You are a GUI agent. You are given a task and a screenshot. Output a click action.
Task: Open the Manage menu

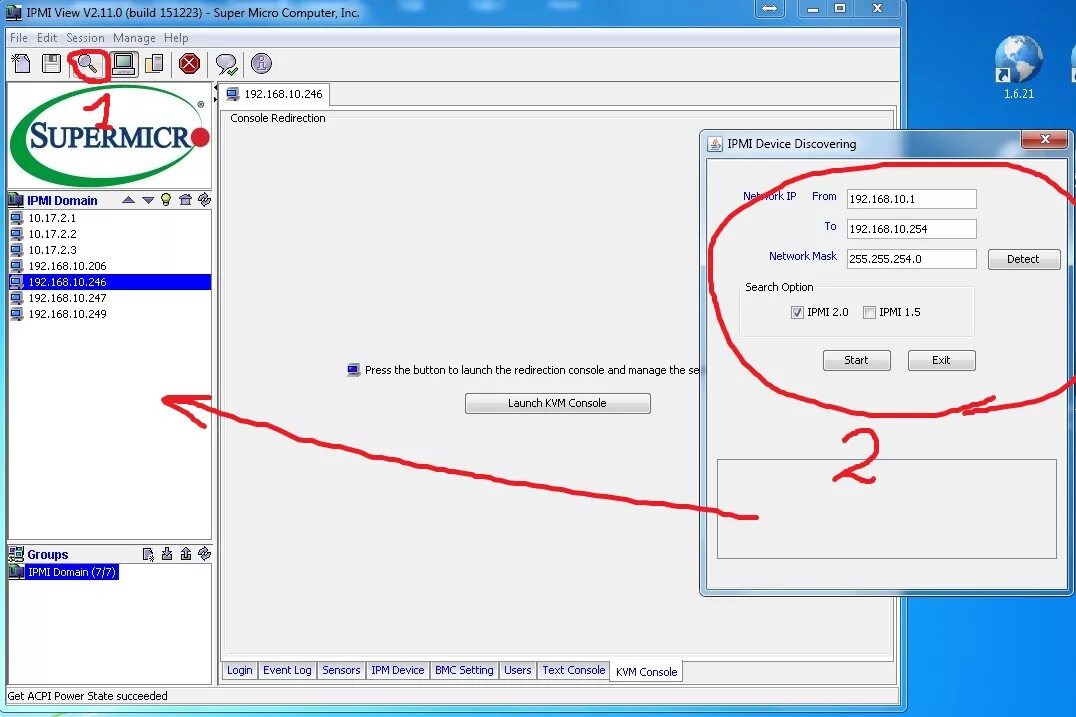134,38
